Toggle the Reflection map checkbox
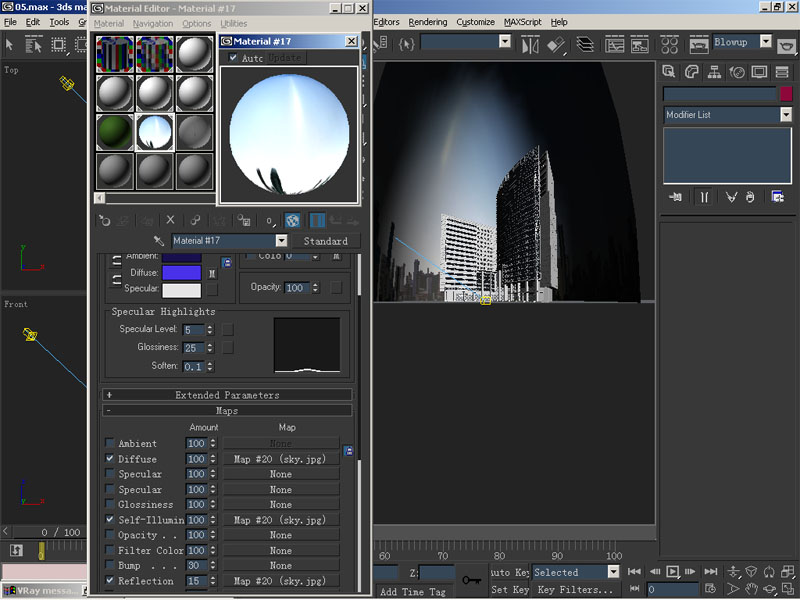The image size is (800, 600). tap(110, 581)
